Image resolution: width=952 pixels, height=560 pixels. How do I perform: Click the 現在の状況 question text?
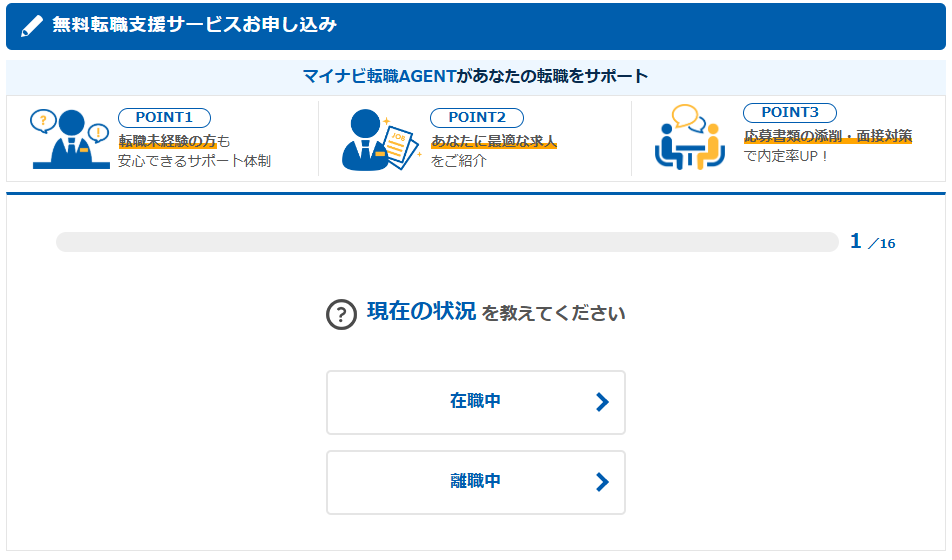421,312
